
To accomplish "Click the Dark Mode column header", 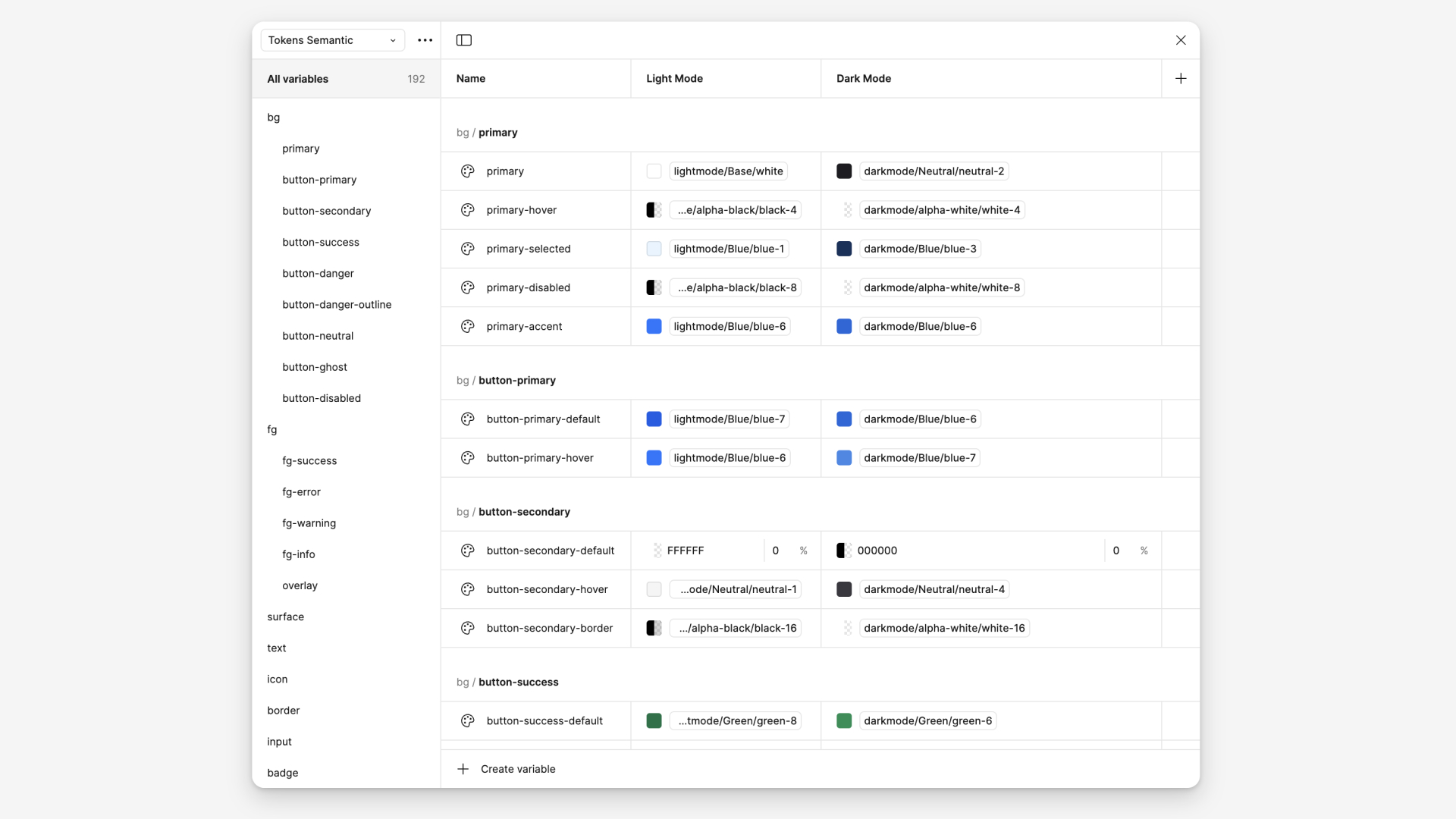I will 864,79.
